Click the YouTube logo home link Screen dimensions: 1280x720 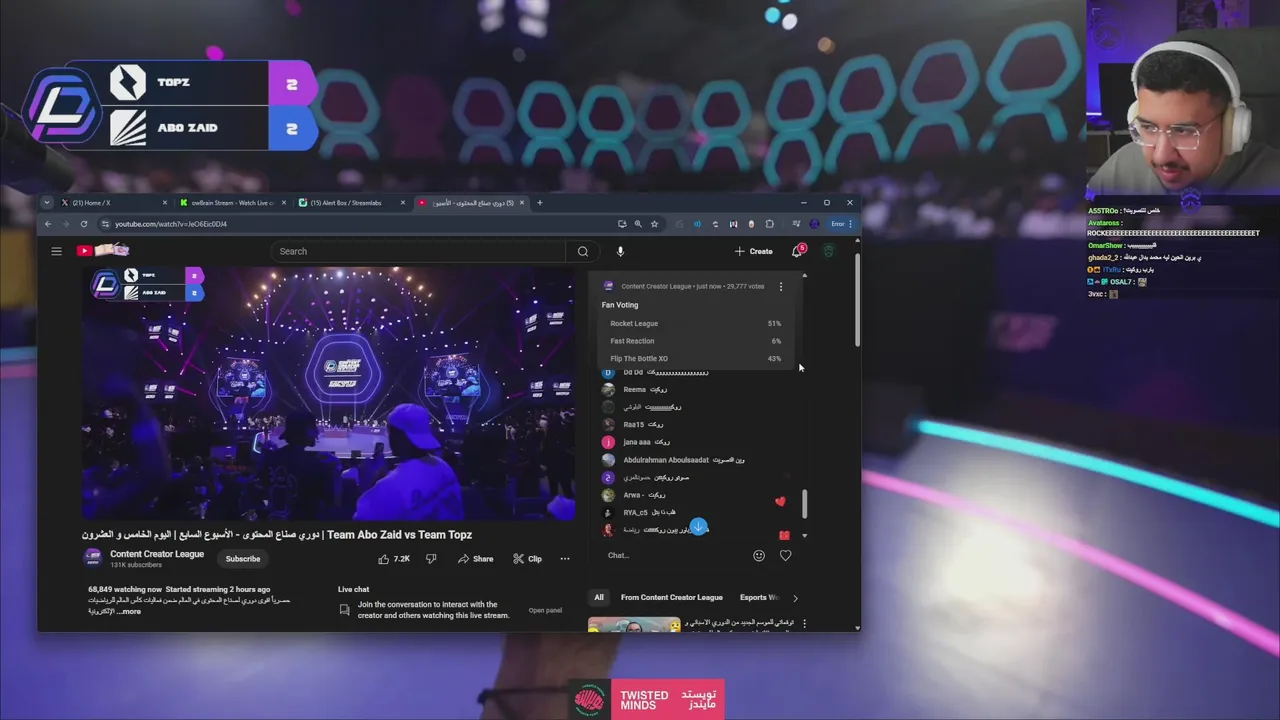click(103, 250)
